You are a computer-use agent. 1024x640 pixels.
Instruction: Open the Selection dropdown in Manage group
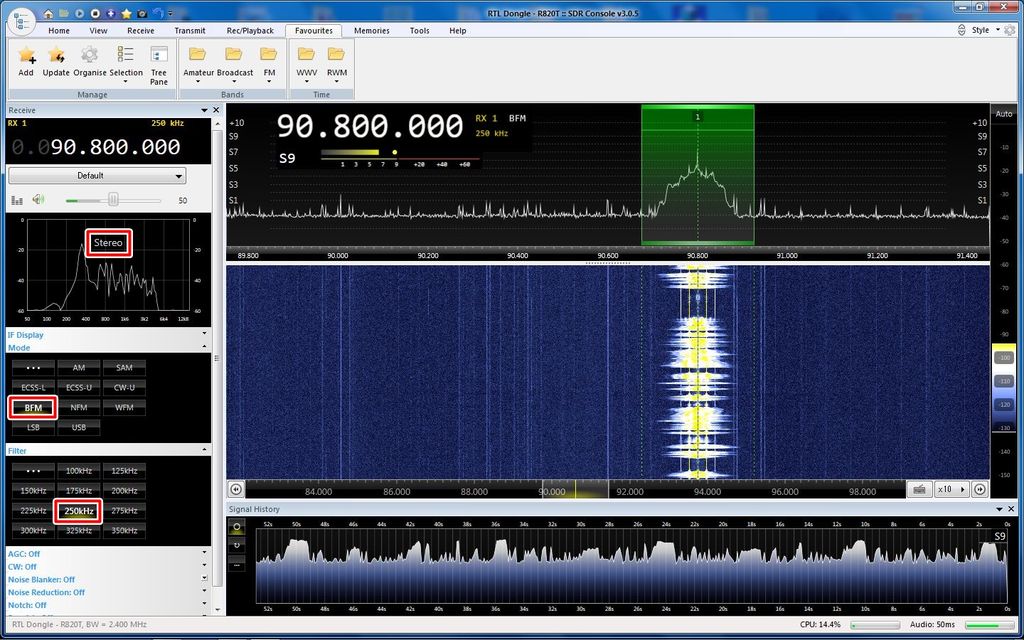[x=126, y=66]
